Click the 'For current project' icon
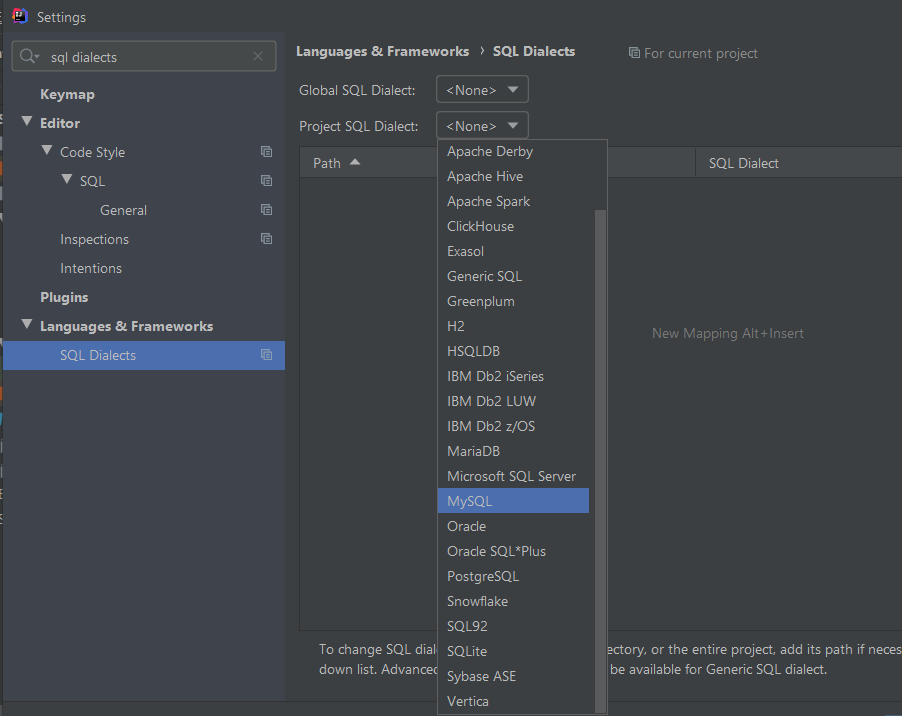This screenshot has width=902, height=716. [x=634, y=53]
